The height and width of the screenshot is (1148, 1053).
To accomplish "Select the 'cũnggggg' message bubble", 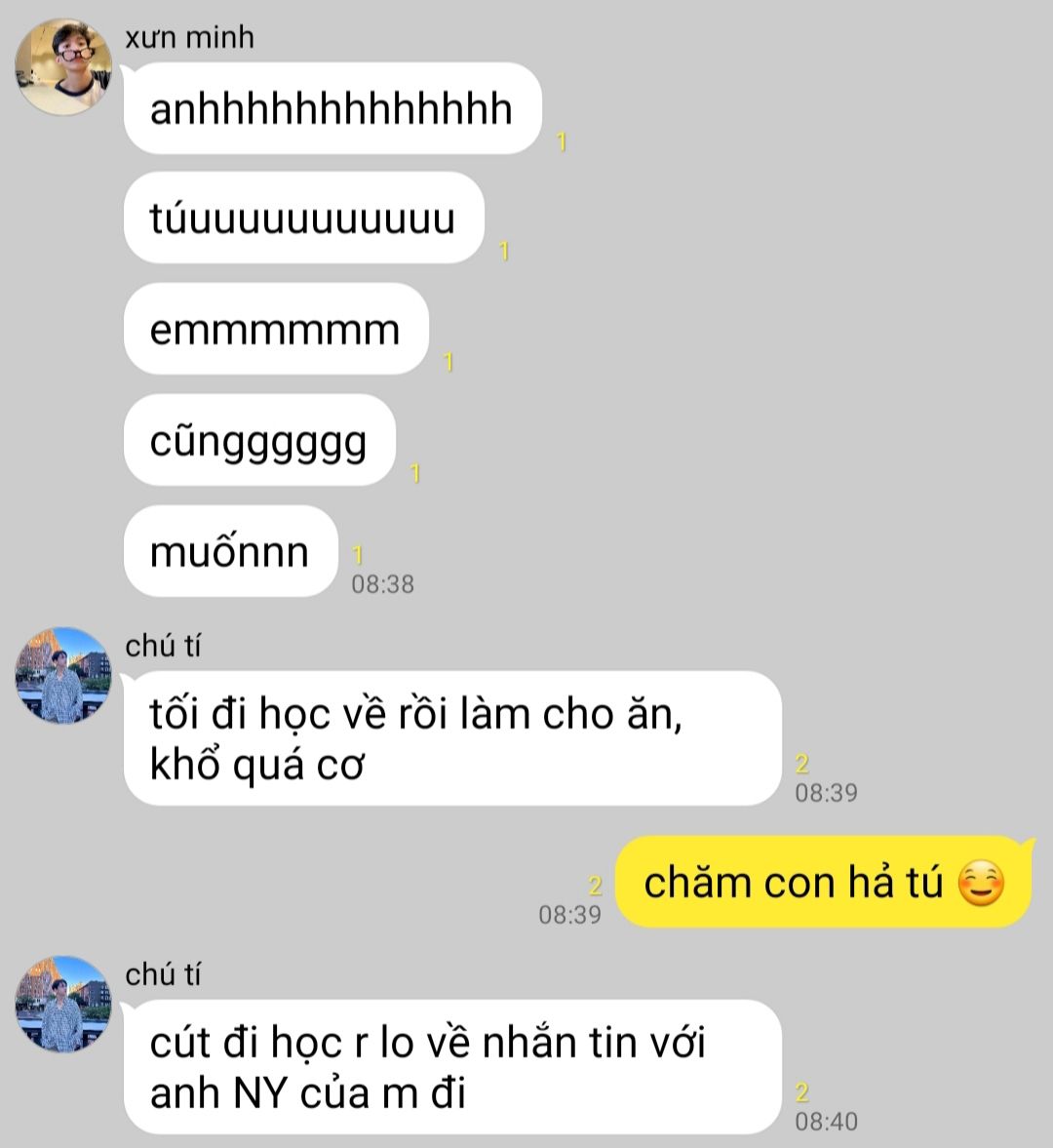I will point(259,440).
